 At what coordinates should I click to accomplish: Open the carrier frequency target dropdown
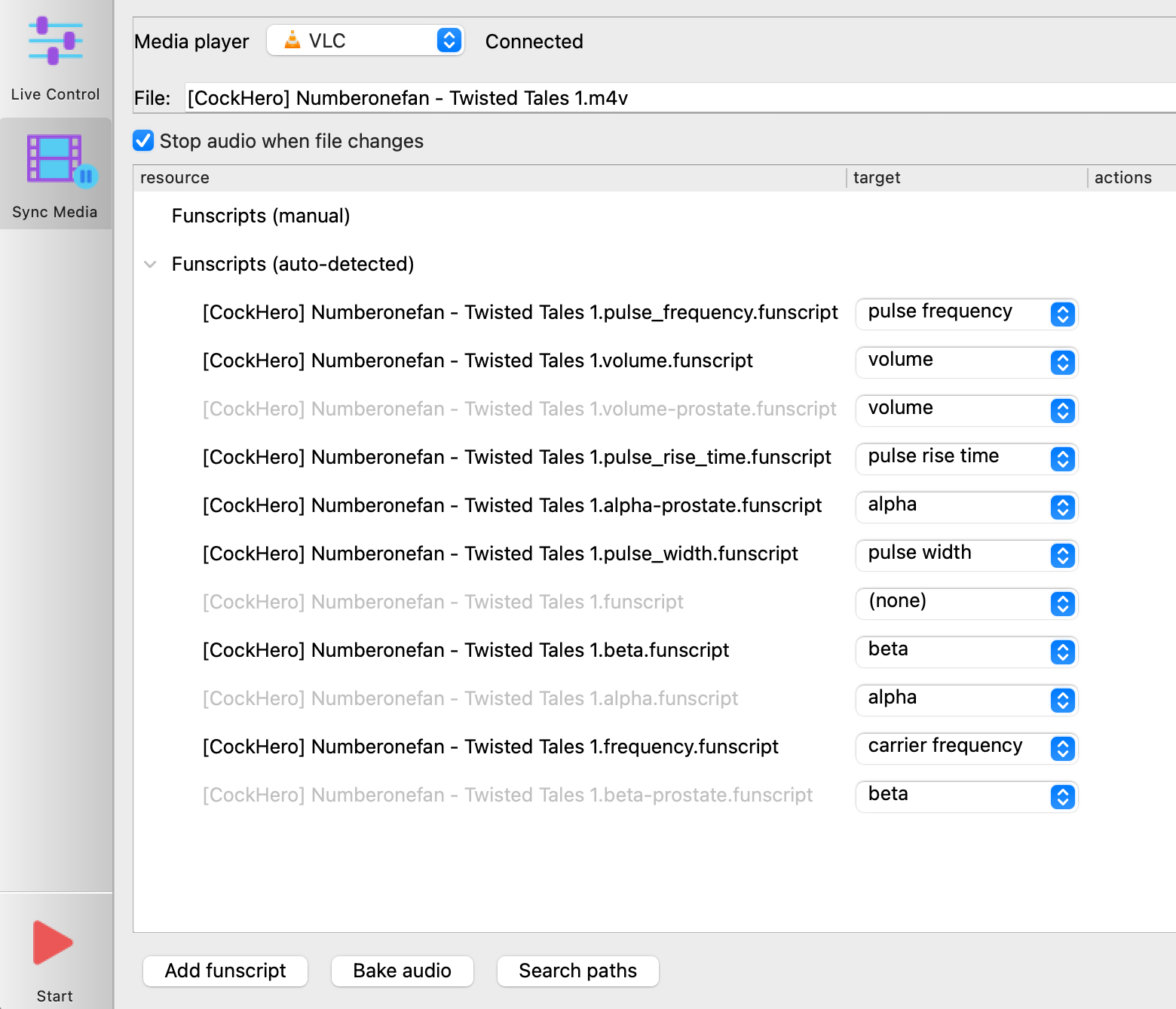966,747
